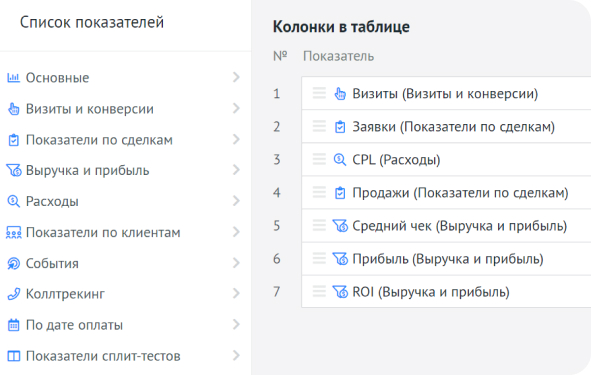Click the people icon beside Показатели по клиентам
591x375 pixels.
(14, 233)
